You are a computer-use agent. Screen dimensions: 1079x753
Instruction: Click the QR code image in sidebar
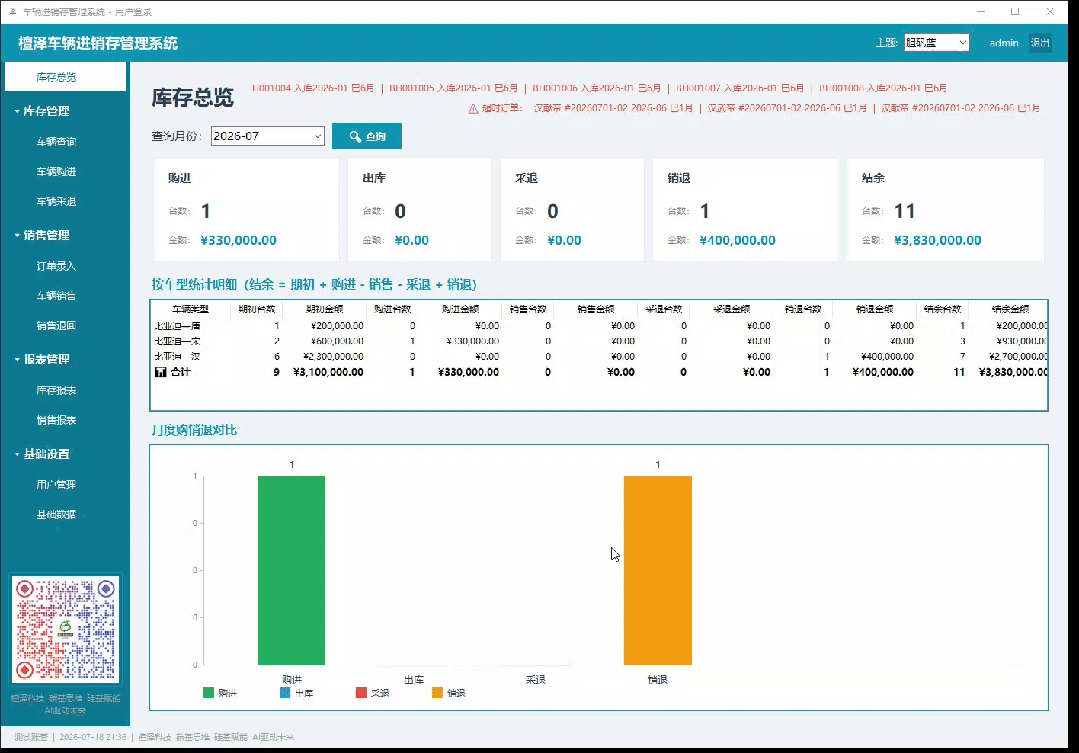coord(65,630)
